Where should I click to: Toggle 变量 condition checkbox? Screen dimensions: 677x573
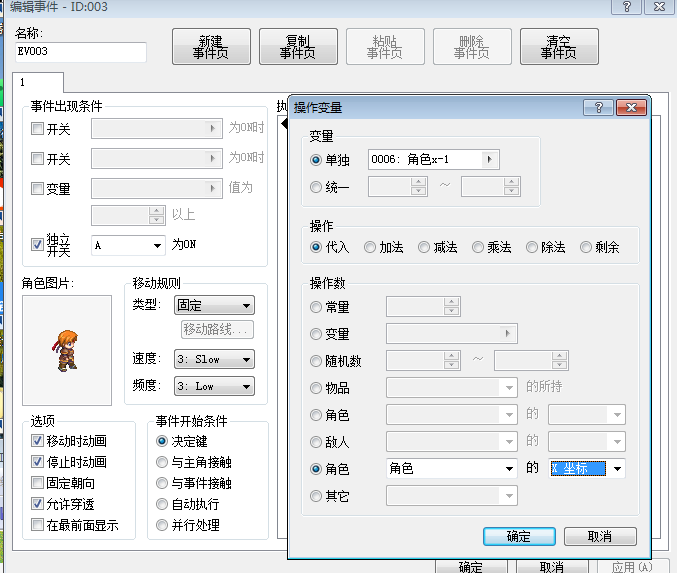click(x=38, y=188)
